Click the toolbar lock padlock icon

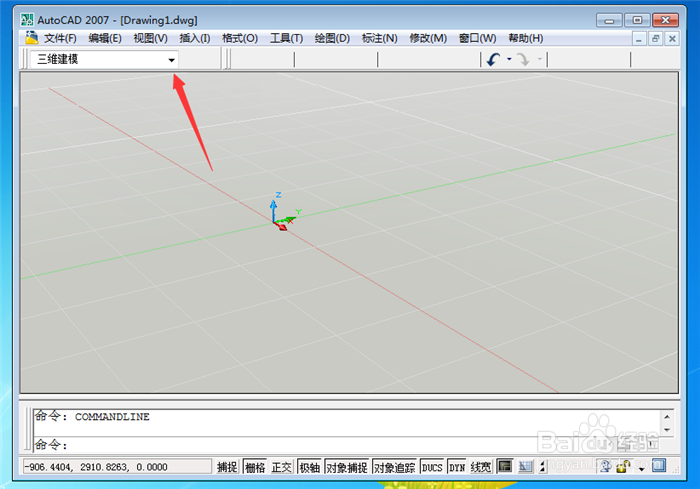tap(623, 466)
